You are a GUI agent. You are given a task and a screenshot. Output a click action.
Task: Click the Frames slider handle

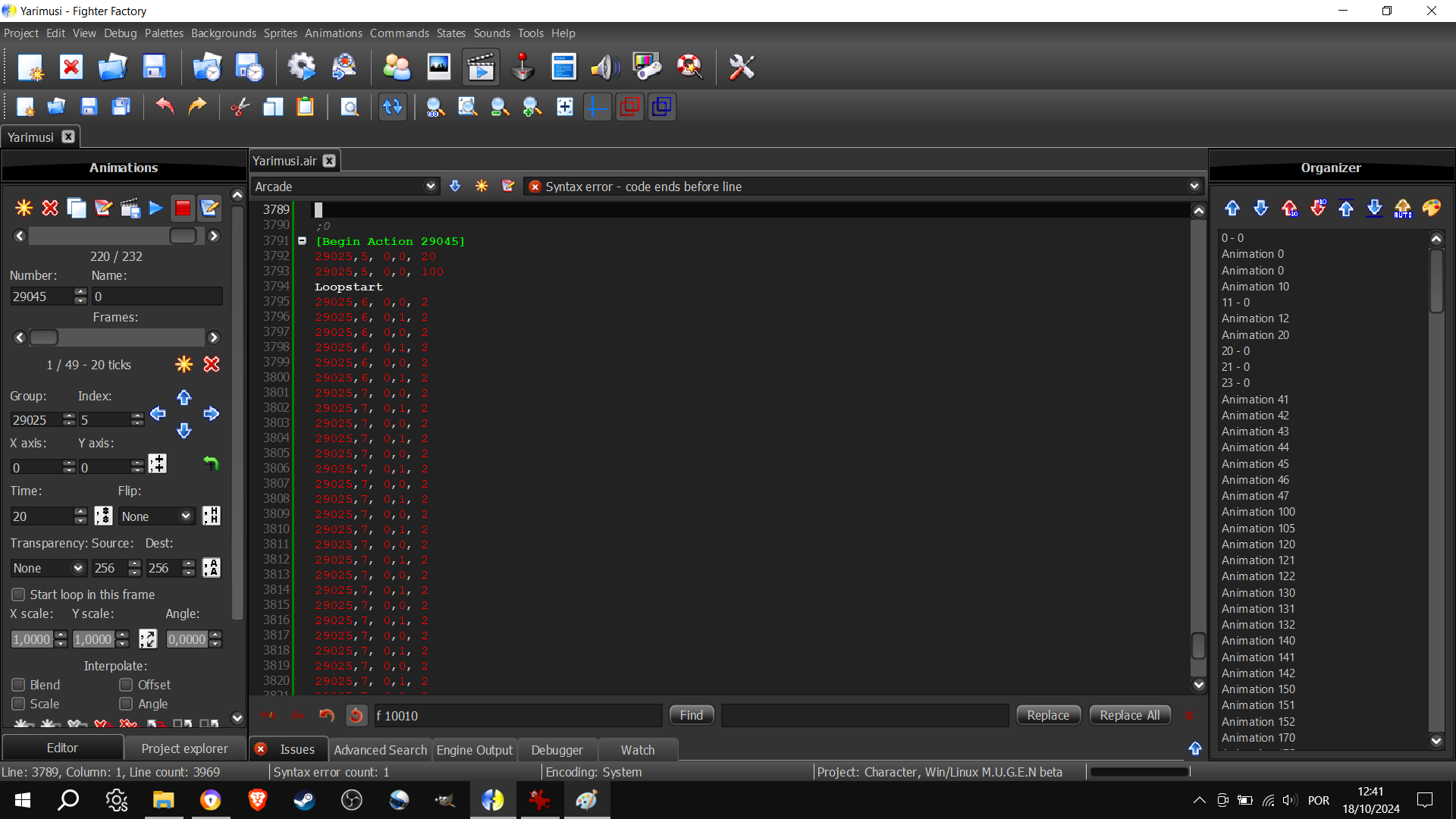(x=44, y=337)
